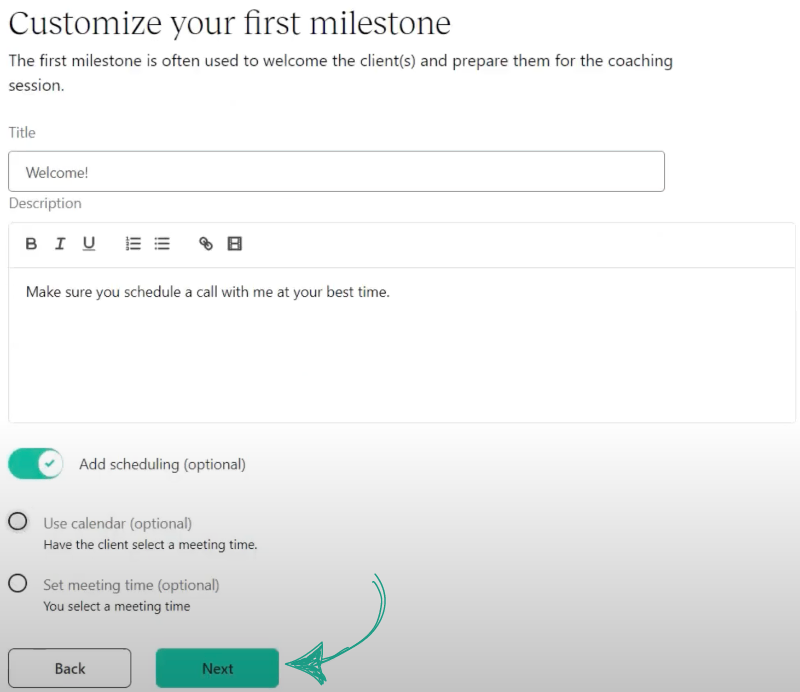
Task: Click the embed video icon
Action: (x=235, y=244)
